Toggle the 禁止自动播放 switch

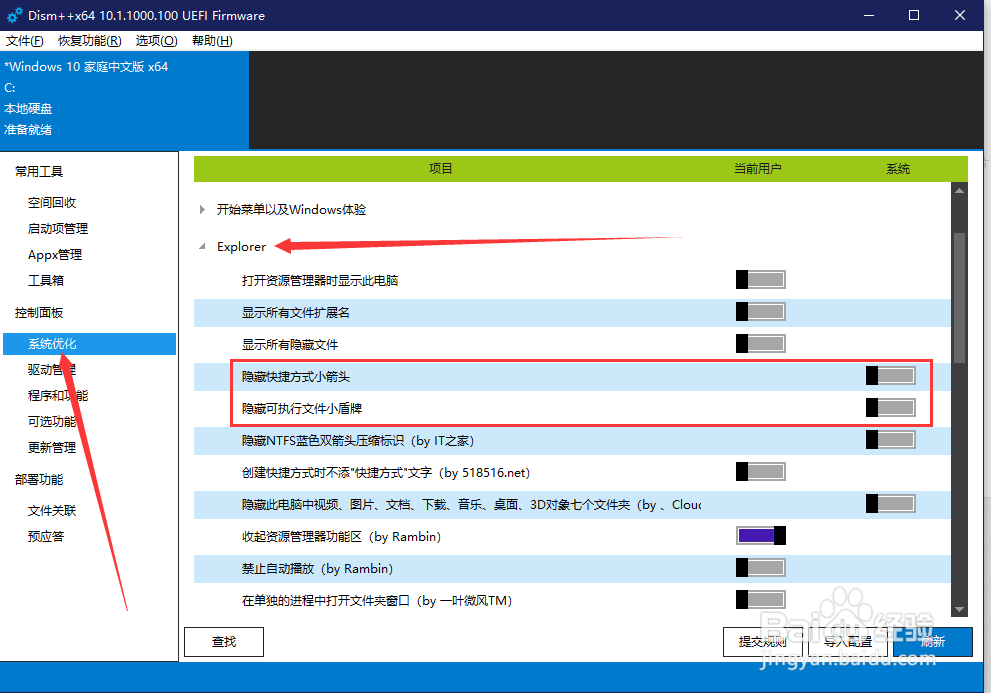pos(760,567)
